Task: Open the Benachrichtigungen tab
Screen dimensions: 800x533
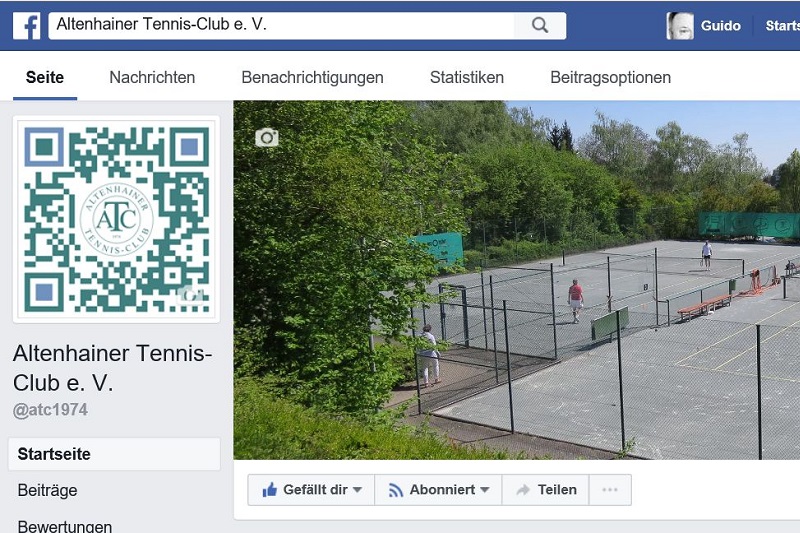Action: click(312, 78)
